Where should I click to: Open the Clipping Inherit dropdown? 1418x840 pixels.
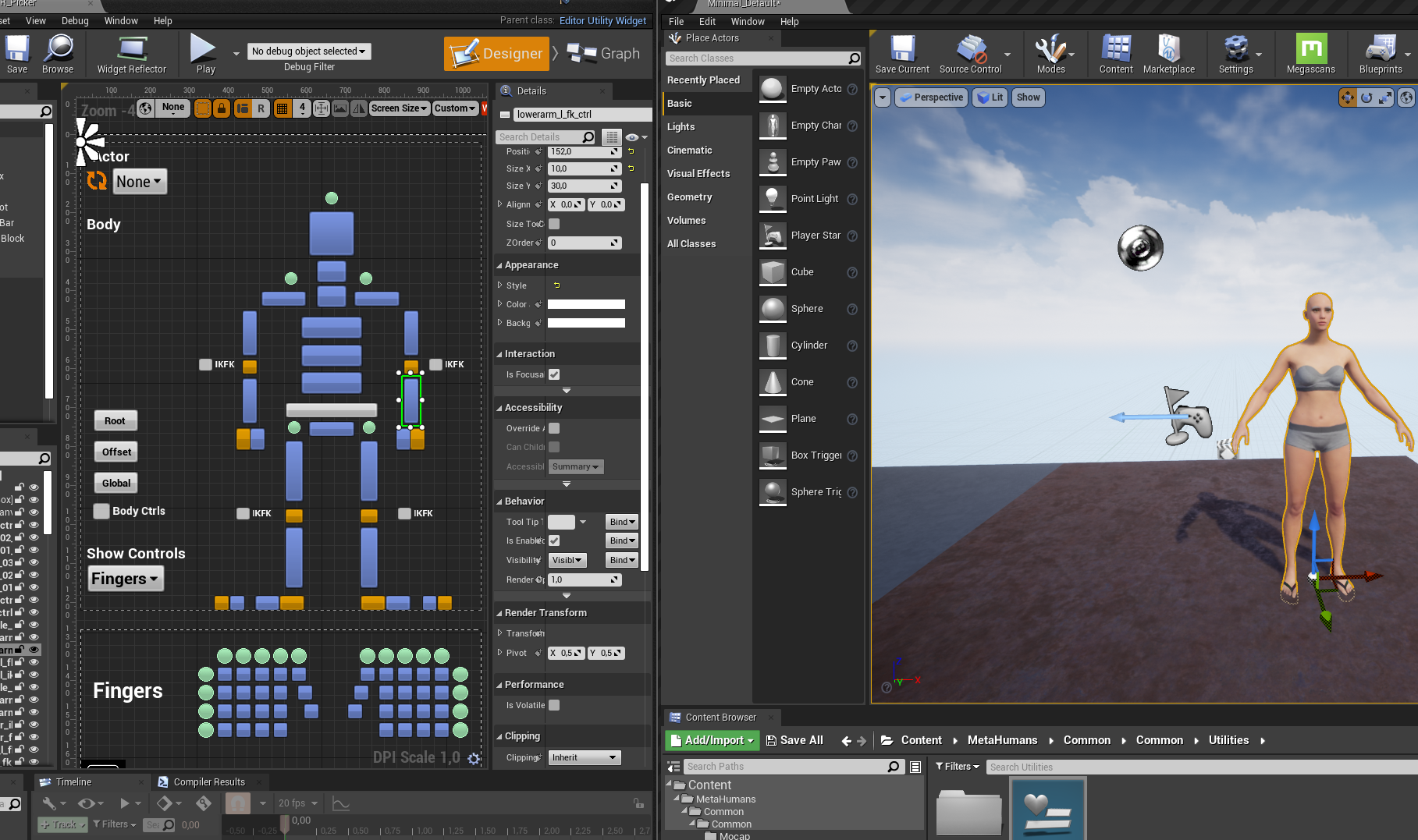click(585, 757)
